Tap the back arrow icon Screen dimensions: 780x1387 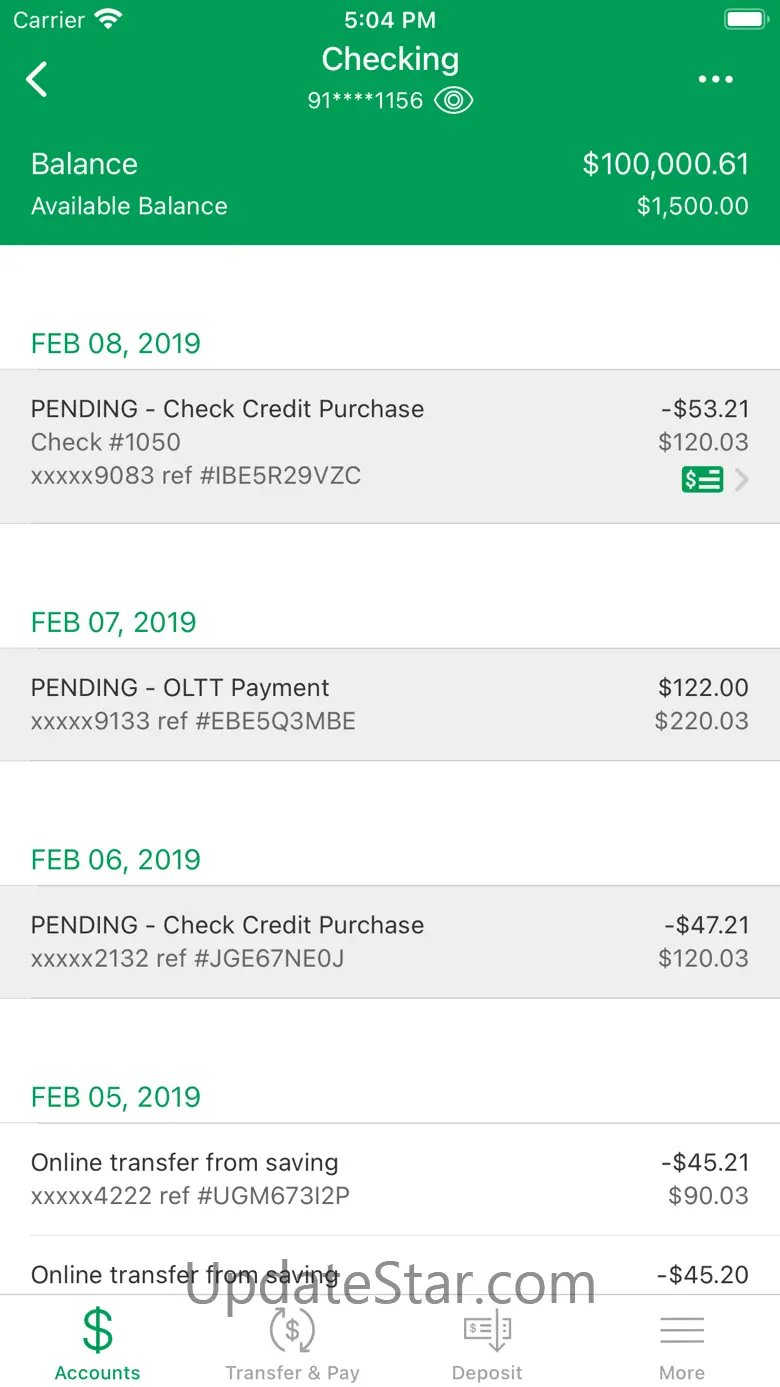point(37,79)
